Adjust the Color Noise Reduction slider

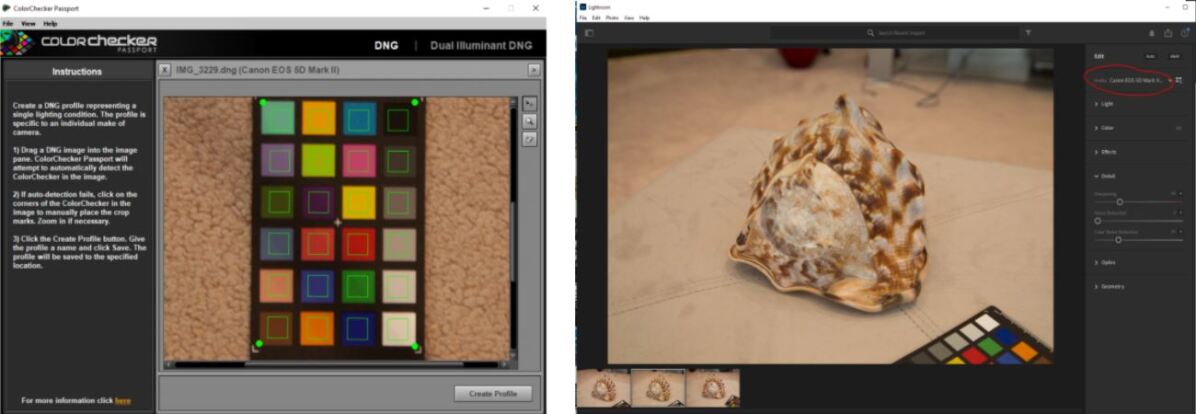[1118, 239]
